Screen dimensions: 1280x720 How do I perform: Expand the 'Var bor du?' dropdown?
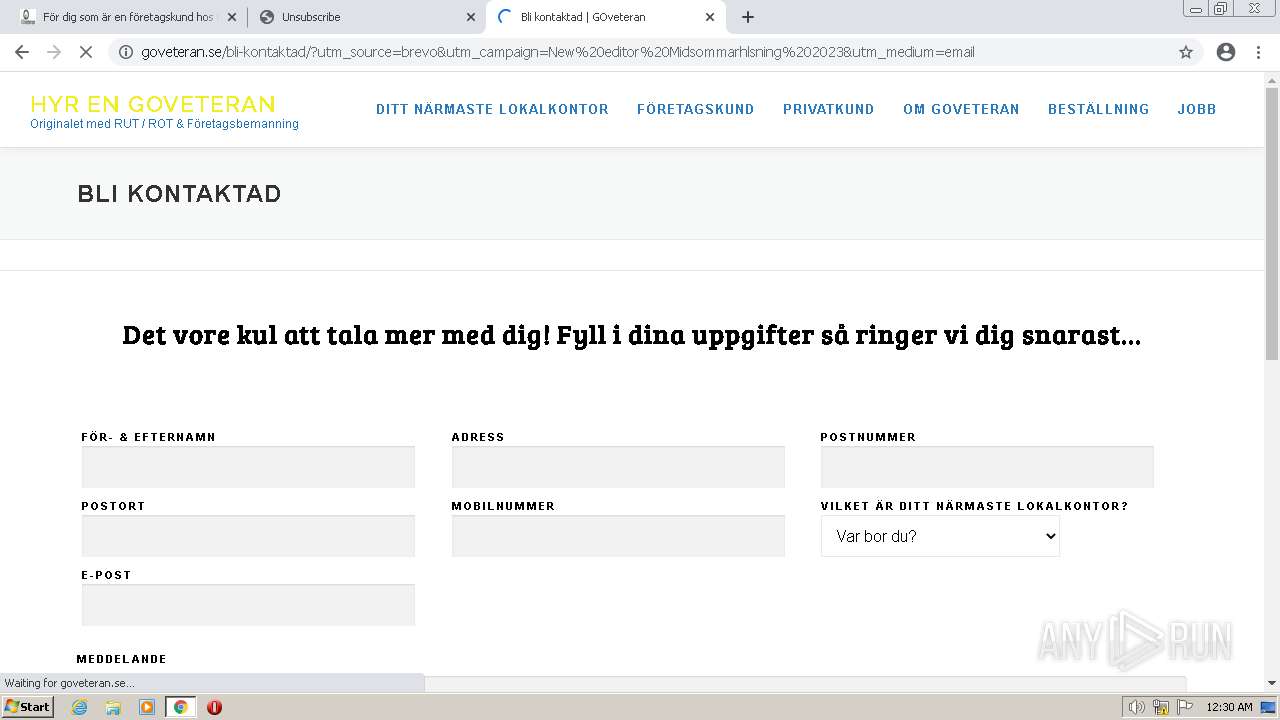(x=940, y=536)
